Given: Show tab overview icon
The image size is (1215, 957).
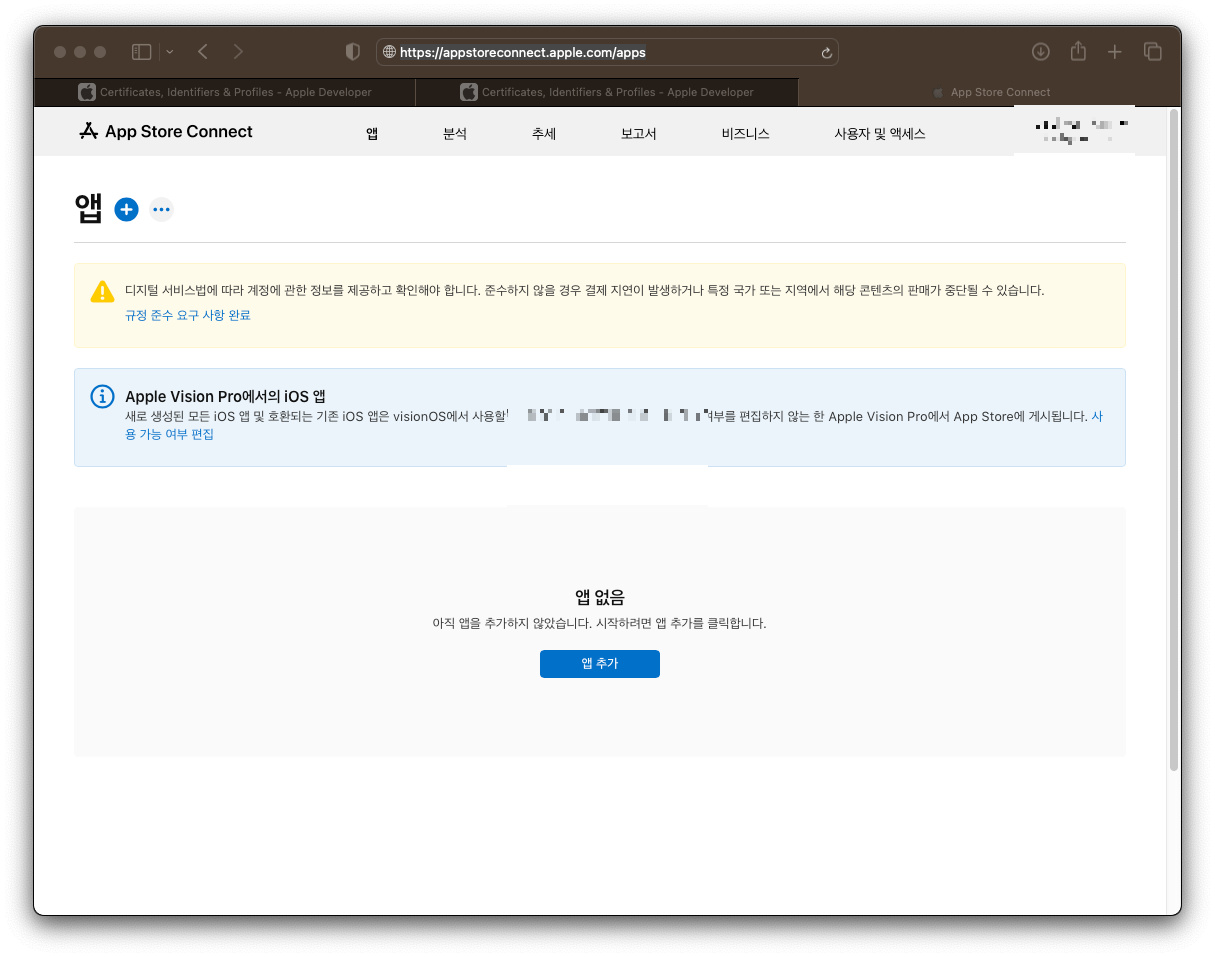Looking at the screenshot, I should pyautogui.click(x=1153, y=51).
